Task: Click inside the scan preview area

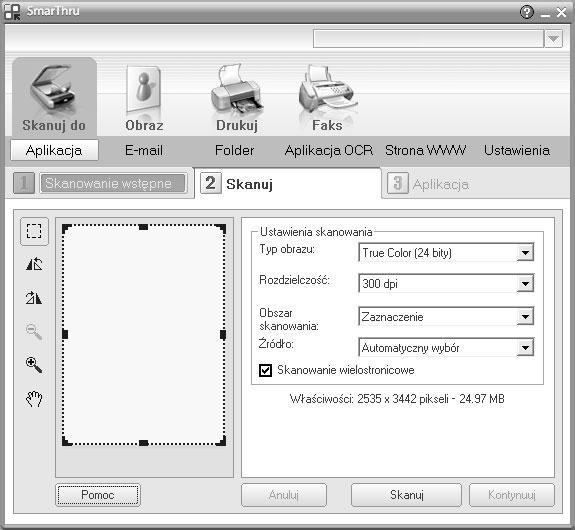Action: tap(144, 335)
